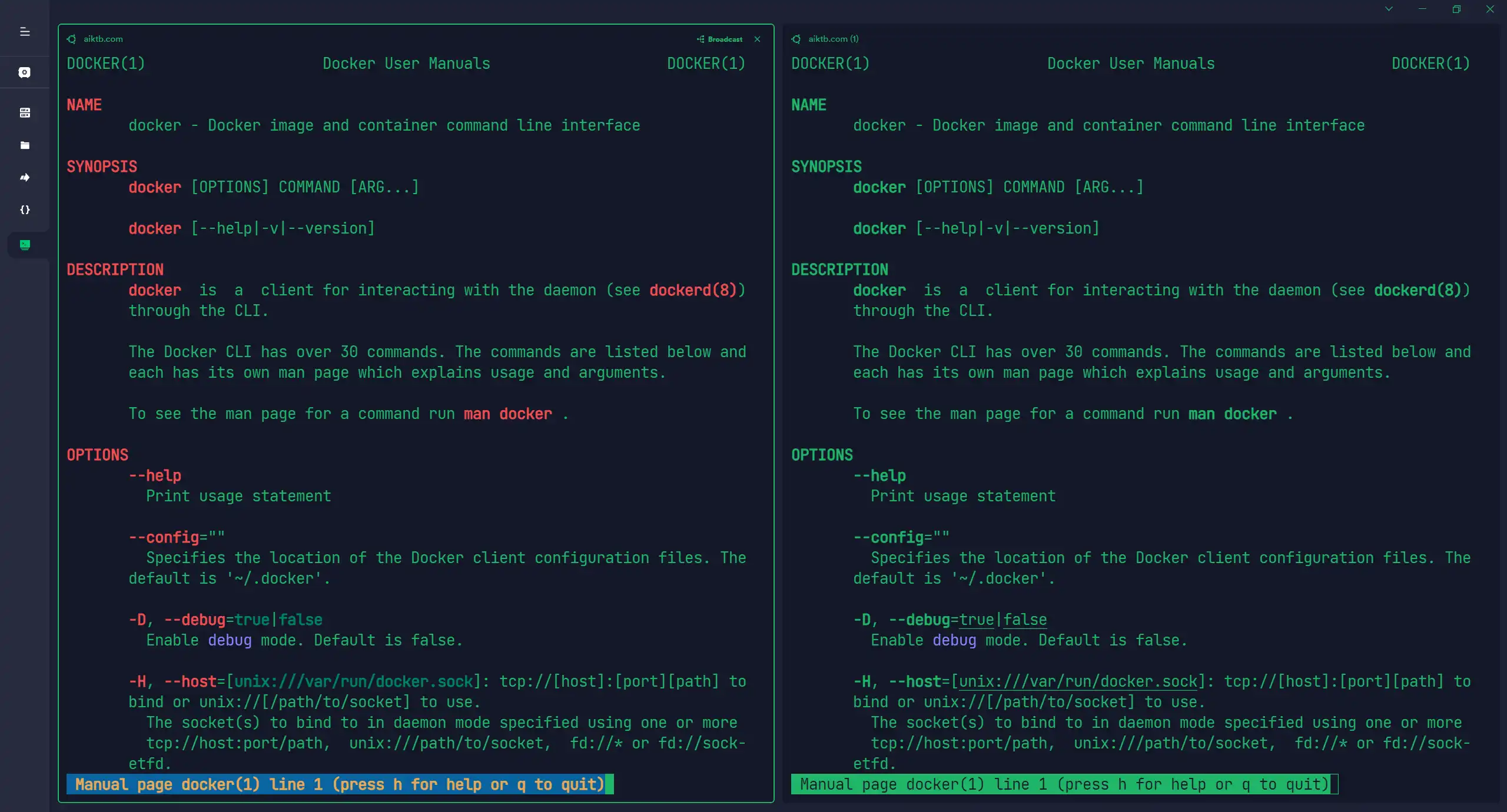The image size is (1507, 812).
Task: Click --help option in the right pane
Action: click(x=880, y=476)
